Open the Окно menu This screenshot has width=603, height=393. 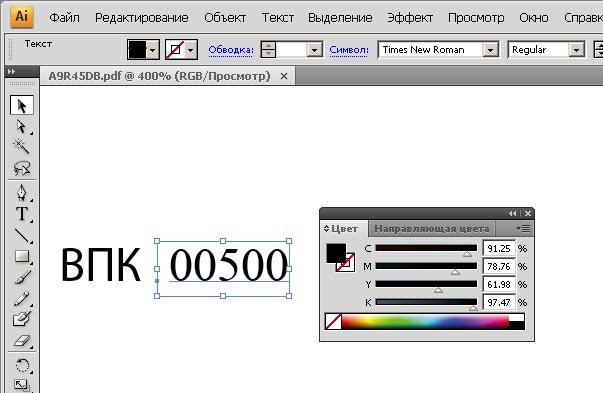pyautogui.click(x=534, y=18)
